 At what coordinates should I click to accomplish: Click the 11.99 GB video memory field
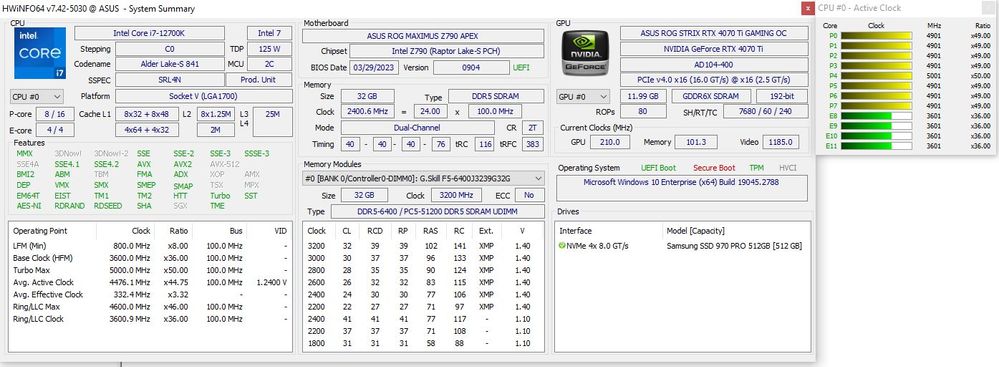click(x=643, y=96)
